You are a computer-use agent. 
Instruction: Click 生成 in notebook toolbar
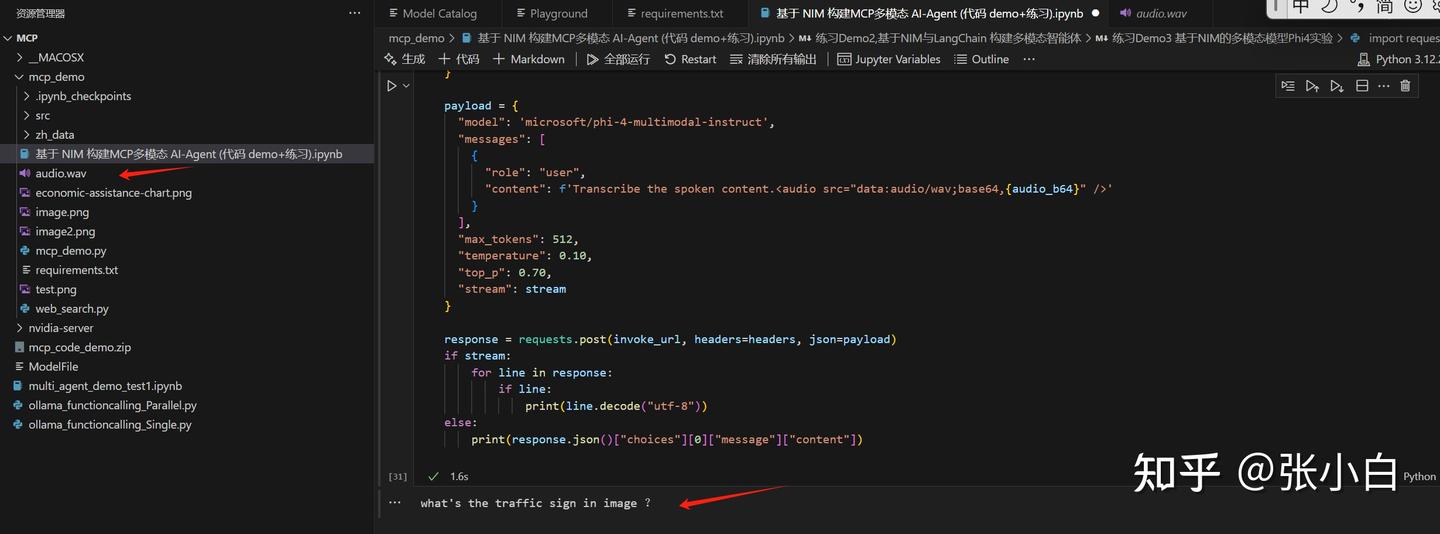(405, 59)
